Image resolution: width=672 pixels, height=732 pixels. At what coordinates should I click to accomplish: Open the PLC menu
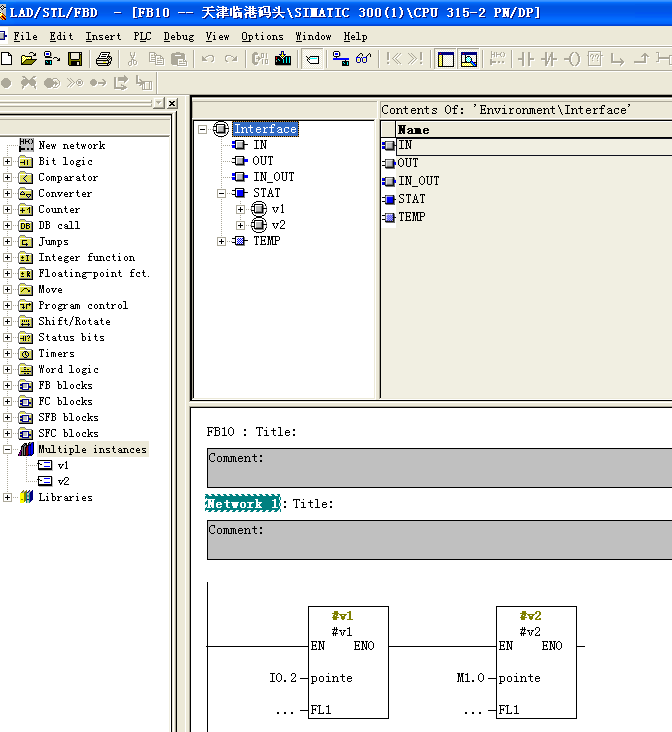click(x=142, y=36)
